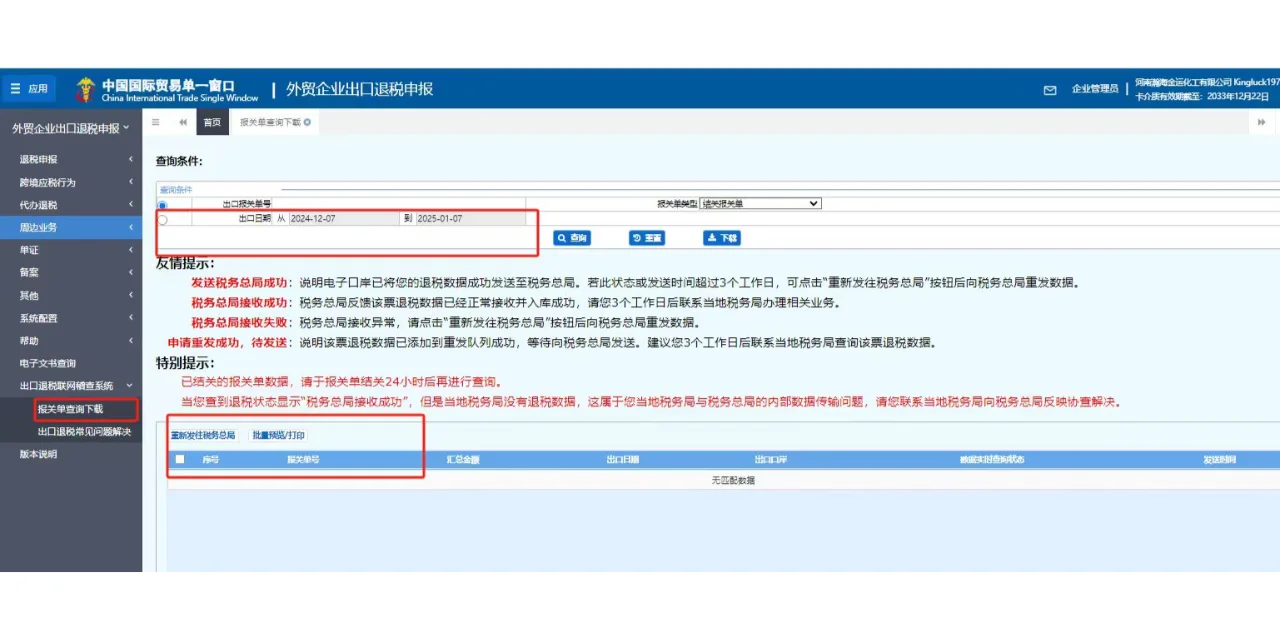Click the forward arrows icon at the tab bar's right end
Screen dimensions: 1280x639
tap(1262, 121)
